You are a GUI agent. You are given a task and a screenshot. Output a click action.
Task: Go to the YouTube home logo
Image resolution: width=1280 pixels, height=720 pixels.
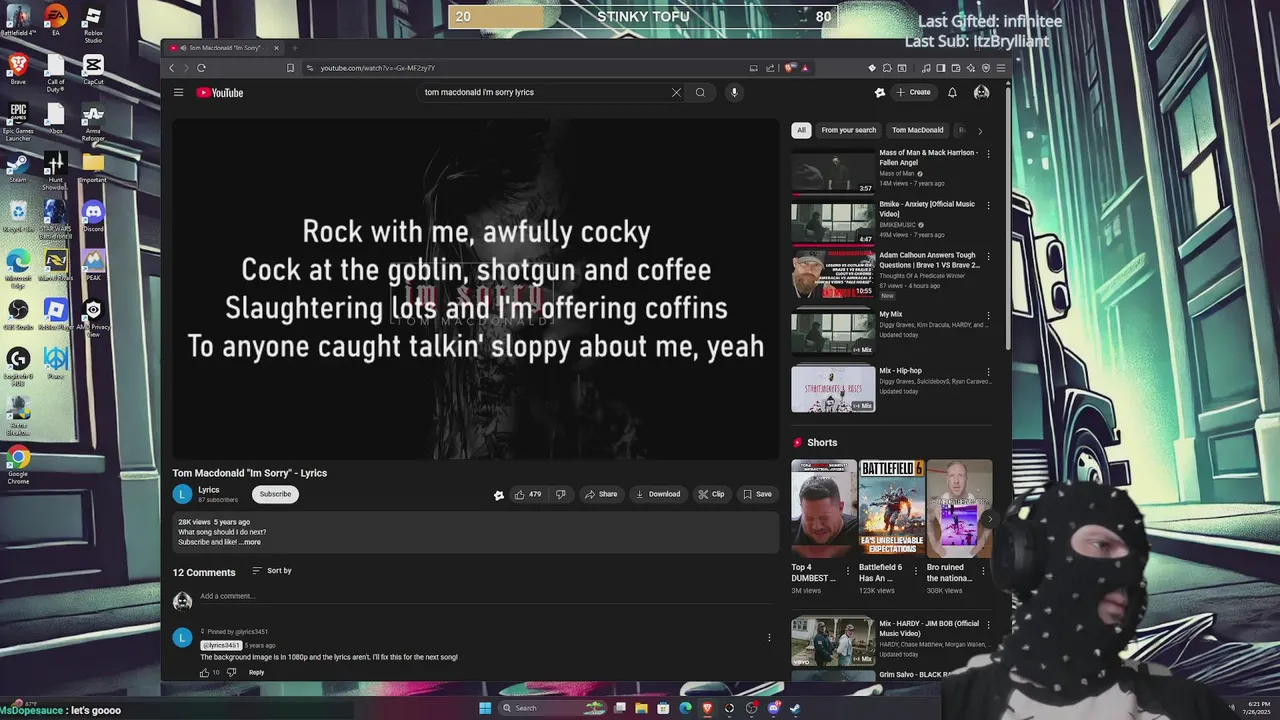click(x=220, y=92)
